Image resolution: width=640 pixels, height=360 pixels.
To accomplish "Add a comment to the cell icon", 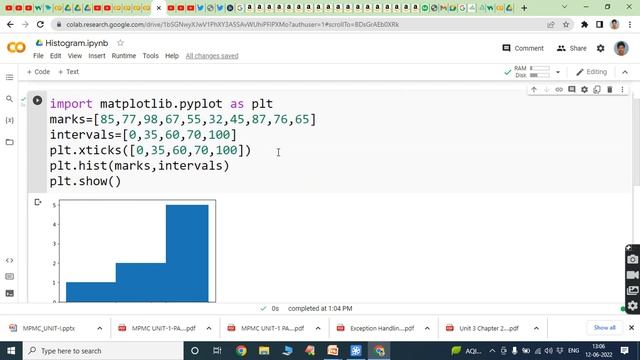I will point(572,89).
